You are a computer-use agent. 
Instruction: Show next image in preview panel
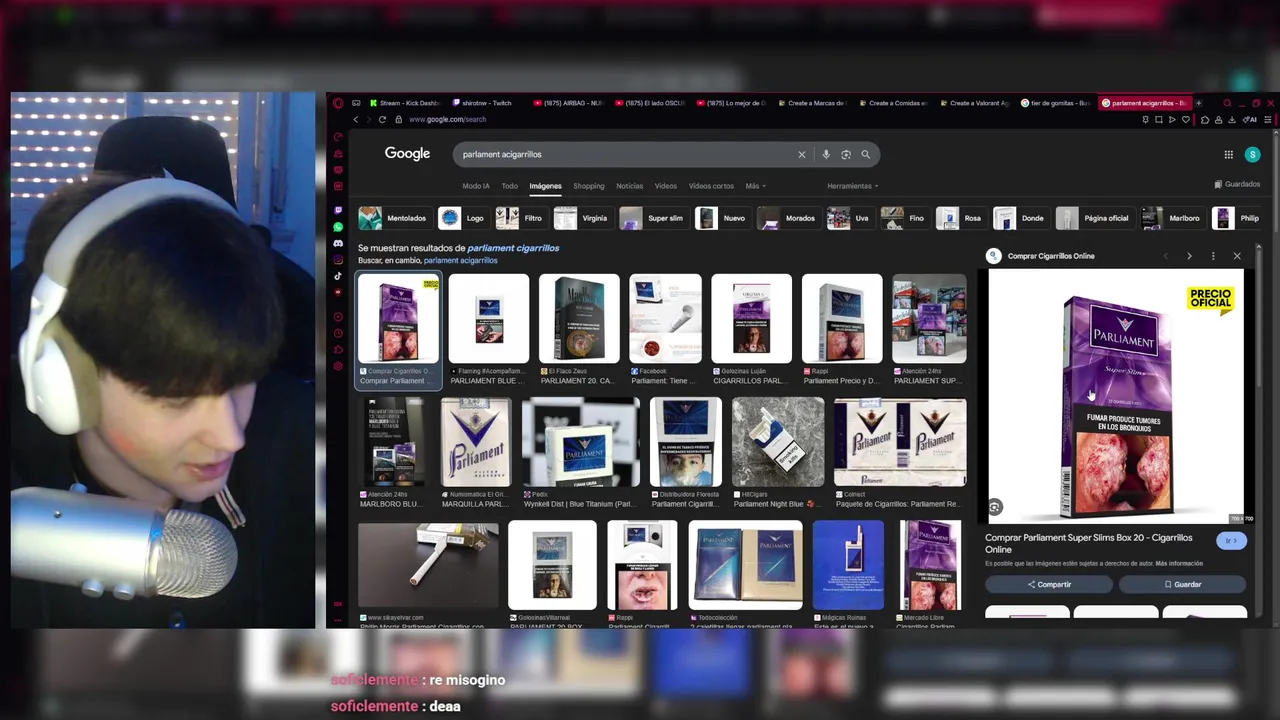point(1189,256)
